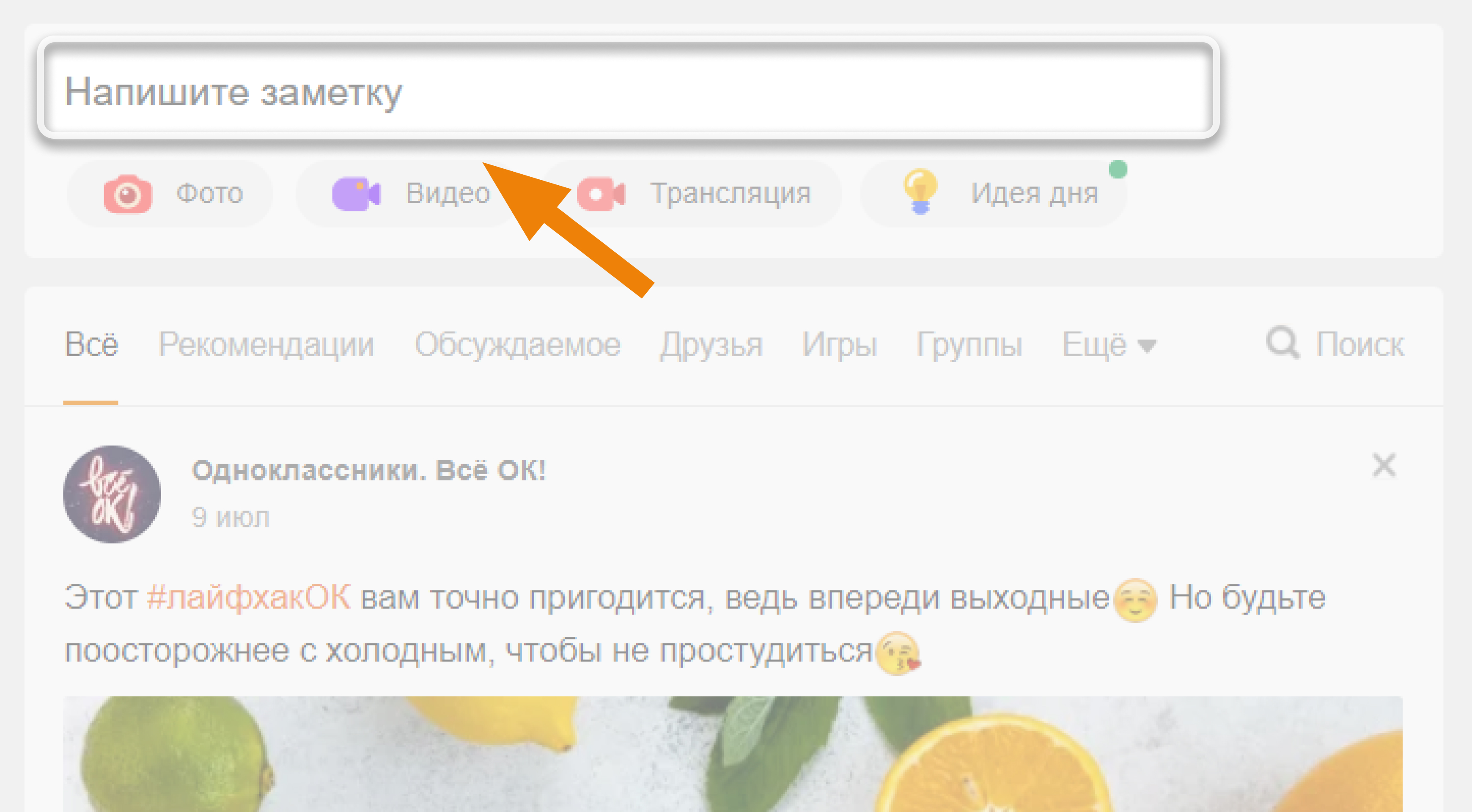Image resolution: width=1472 pixels, height=812 pixels.
Task: Click the purple video camera icon
Action: (x=357, y=194)
